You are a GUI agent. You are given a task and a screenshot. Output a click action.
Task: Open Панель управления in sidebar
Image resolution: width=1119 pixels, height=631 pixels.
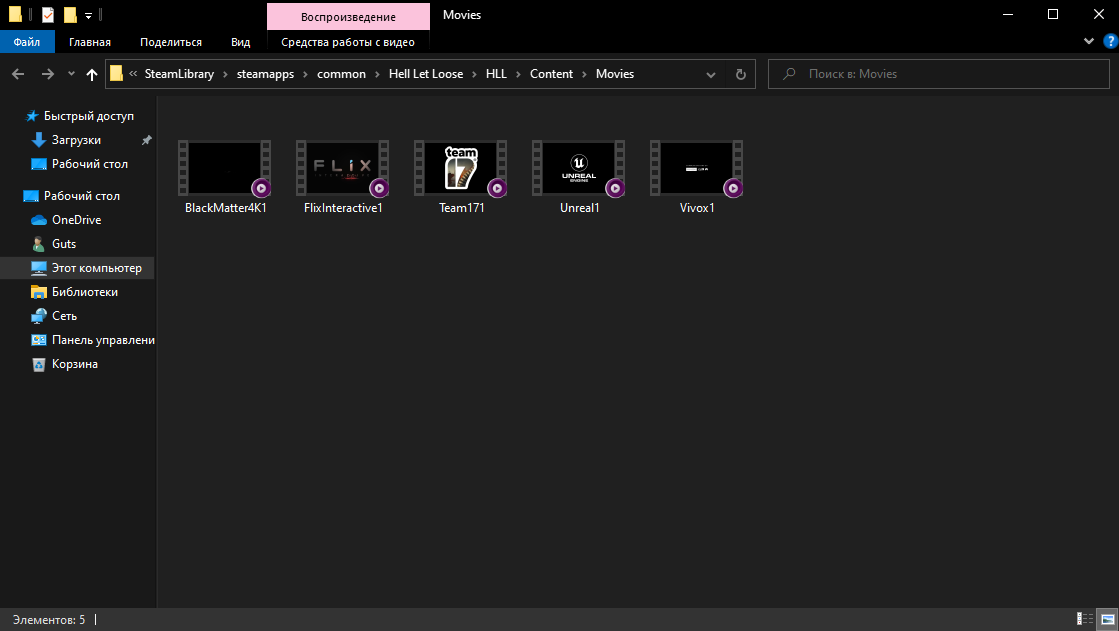pyautogui.click(x=103, y=340)
